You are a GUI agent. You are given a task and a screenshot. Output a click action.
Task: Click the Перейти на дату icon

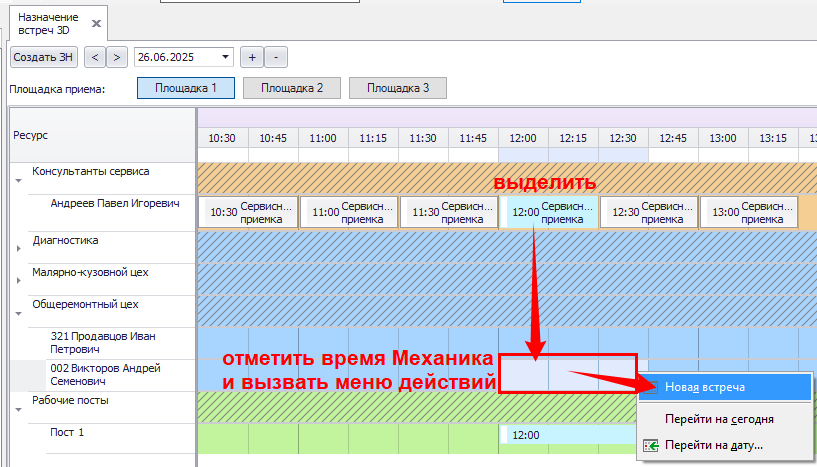pos(650,445)
